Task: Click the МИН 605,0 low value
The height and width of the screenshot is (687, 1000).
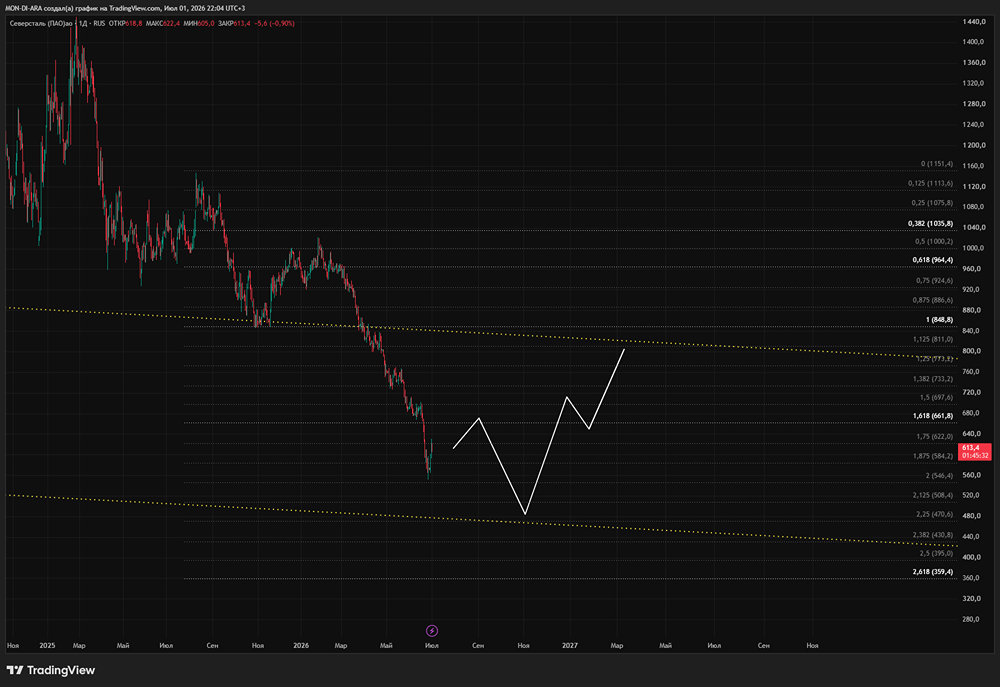Action: click(199, 23)
